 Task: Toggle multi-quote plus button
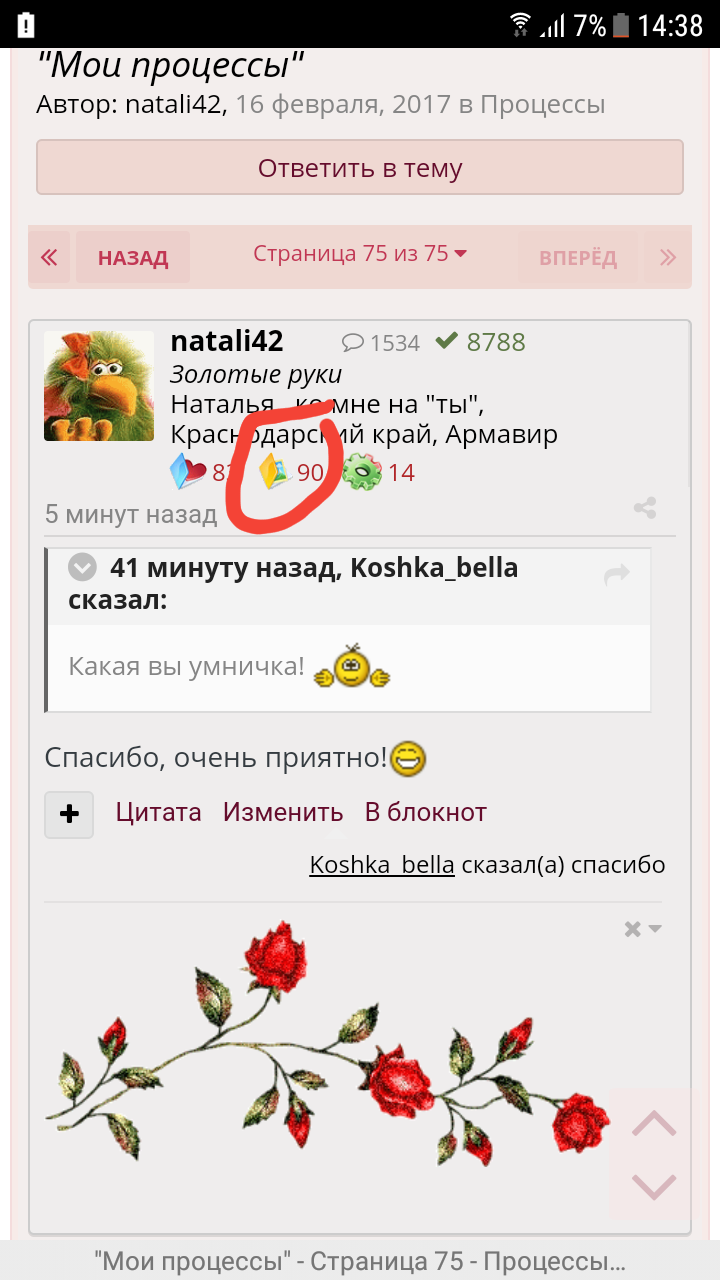(x=69, y=814)
